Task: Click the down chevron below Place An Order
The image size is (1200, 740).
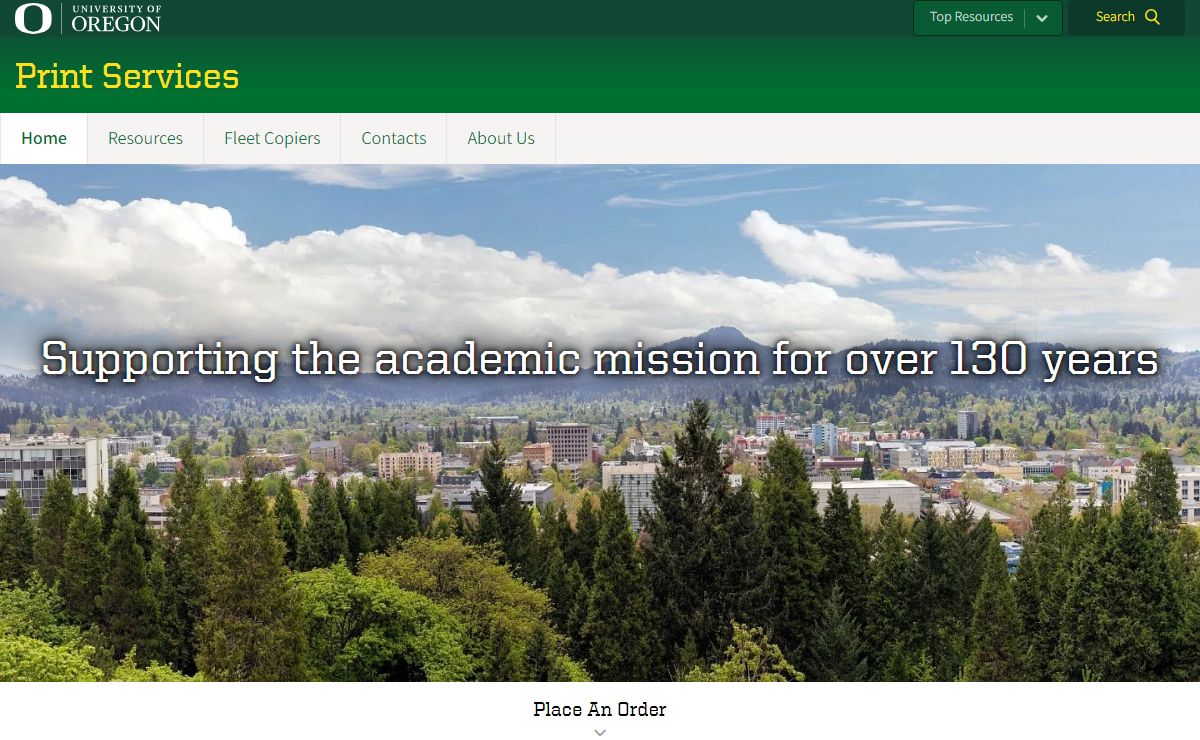Action: 600,732
